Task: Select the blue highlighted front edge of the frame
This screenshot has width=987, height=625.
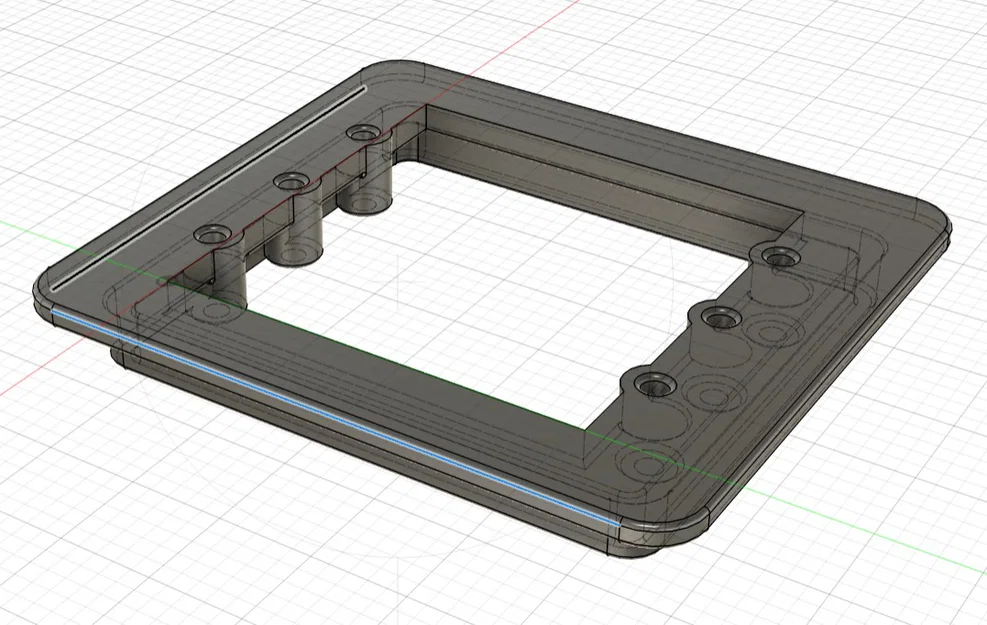Action: (336, 415)
